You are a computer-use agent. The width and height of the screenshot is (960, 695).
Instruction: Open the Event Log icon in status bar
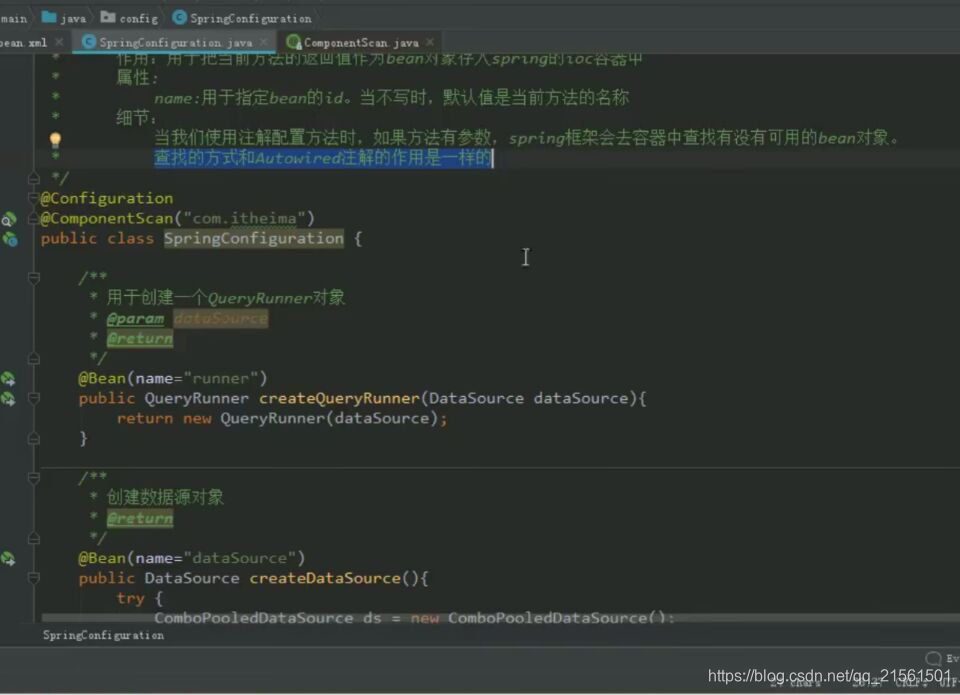point(932,659)
